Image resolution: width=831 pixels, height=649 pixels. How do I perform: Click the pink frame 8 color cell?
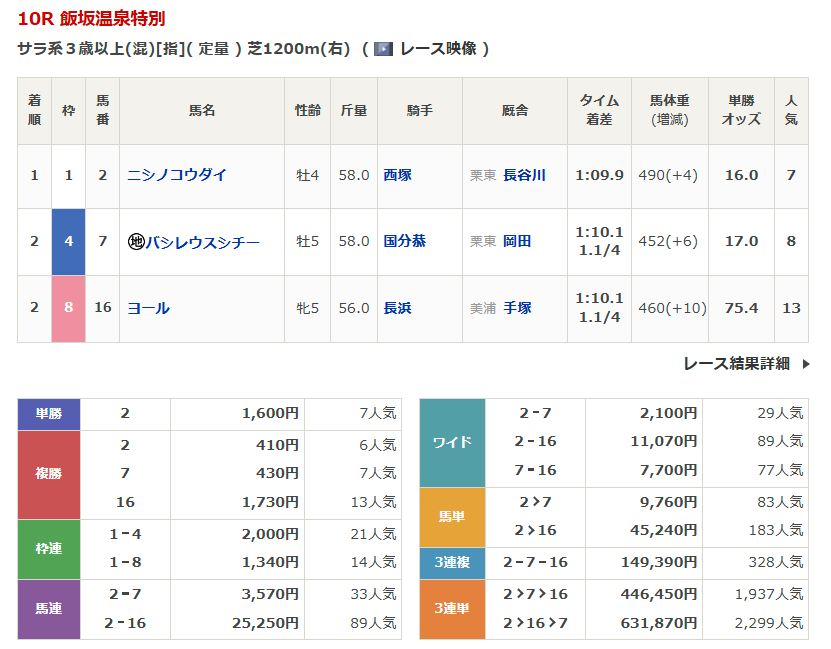(x=68, y=308)
